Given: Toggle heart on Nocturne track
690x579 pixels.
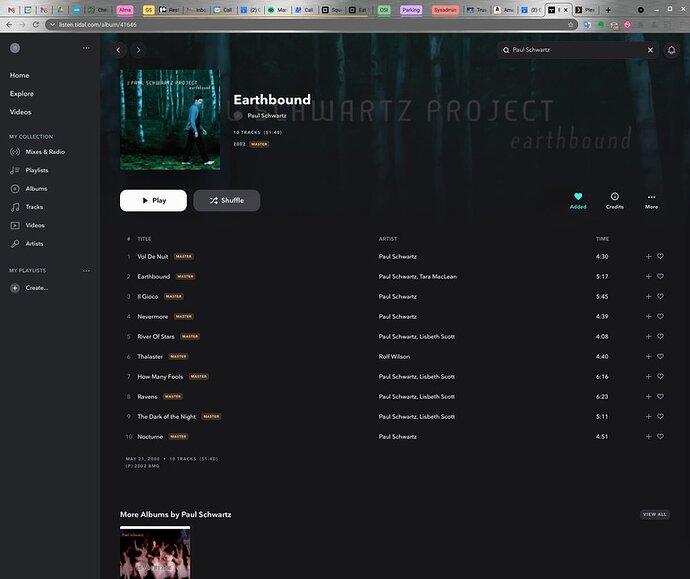Looking at the screenshot, I should (x=660, y=436).
